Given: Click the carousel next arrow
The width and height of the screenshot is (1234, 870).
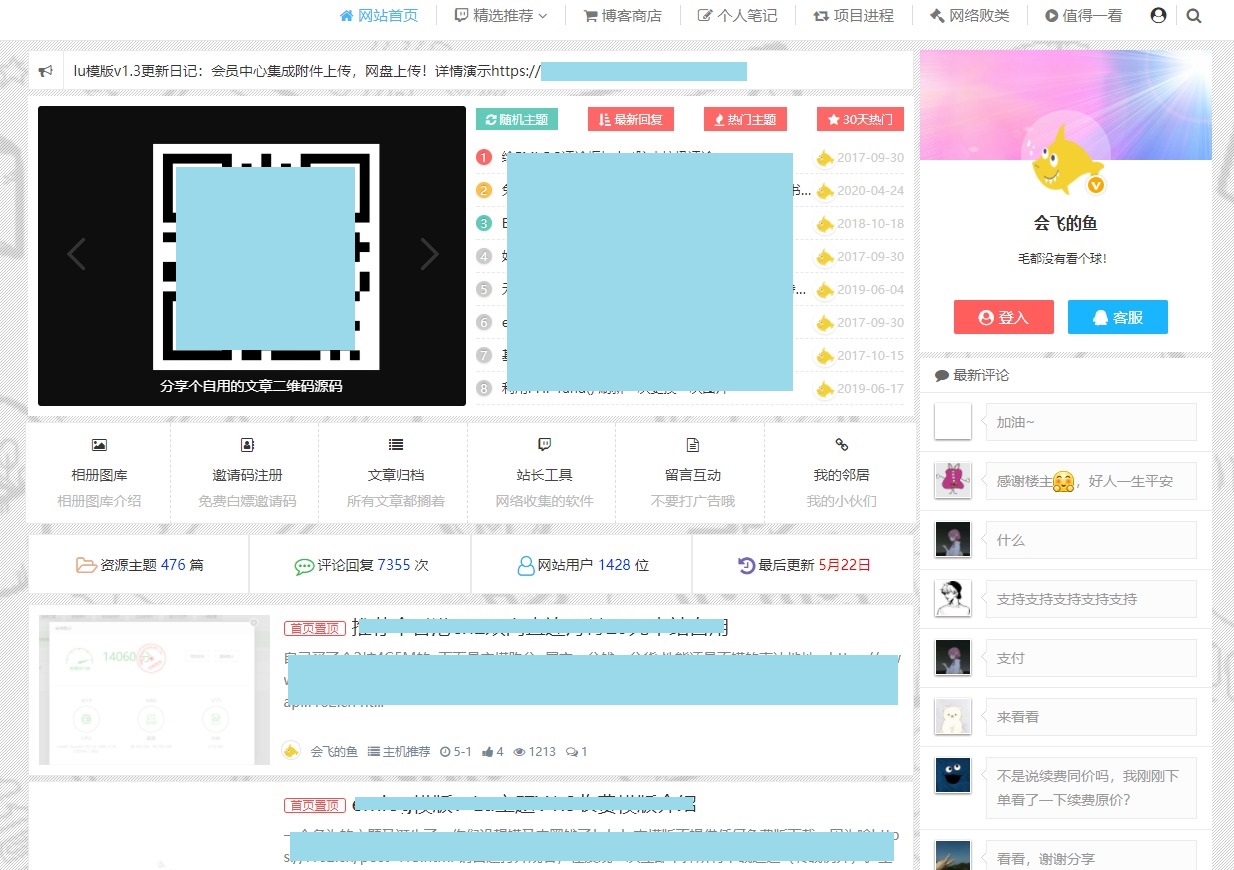Looking at the screenshot, I should 430,254.
